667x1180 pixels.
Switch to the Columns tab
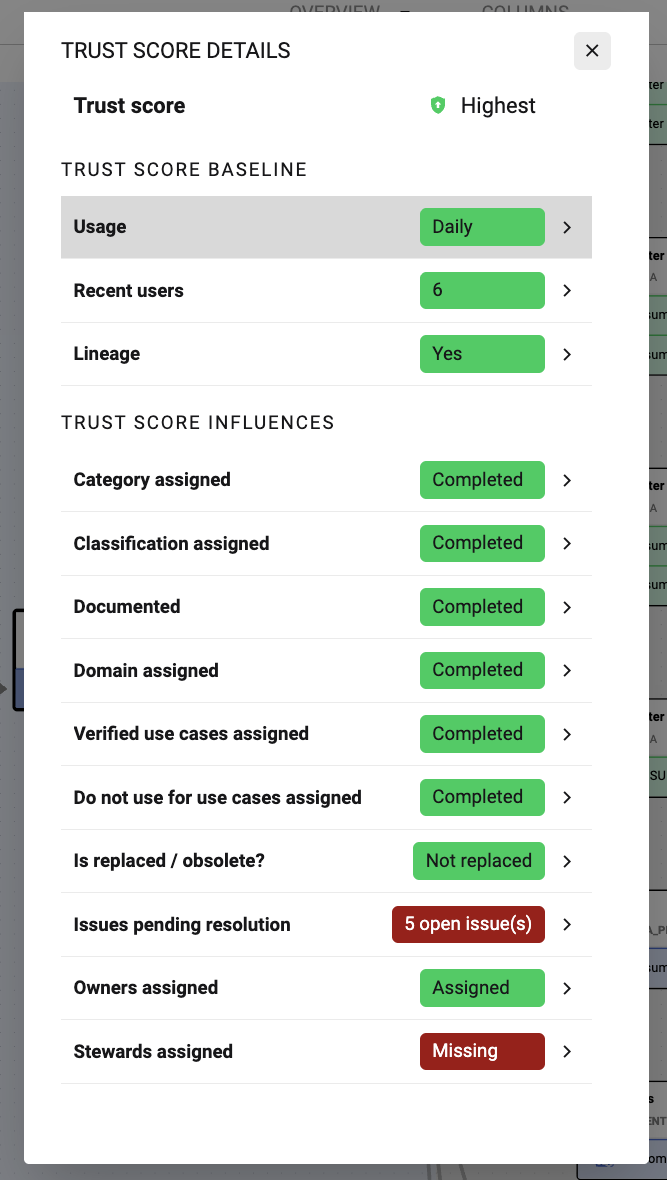coord(525,8)
